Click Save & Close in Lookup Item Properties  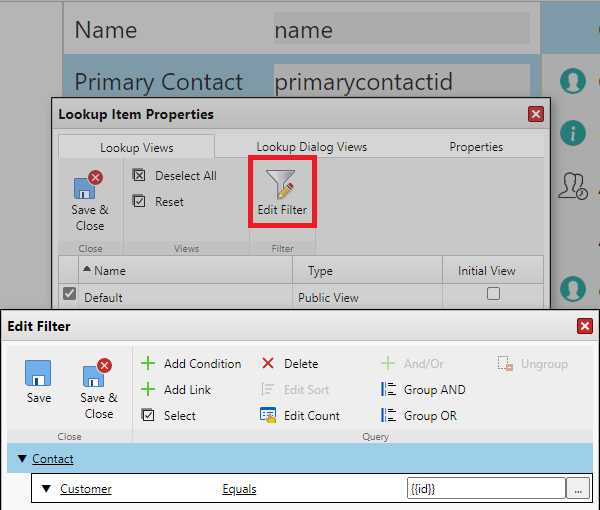90,201
